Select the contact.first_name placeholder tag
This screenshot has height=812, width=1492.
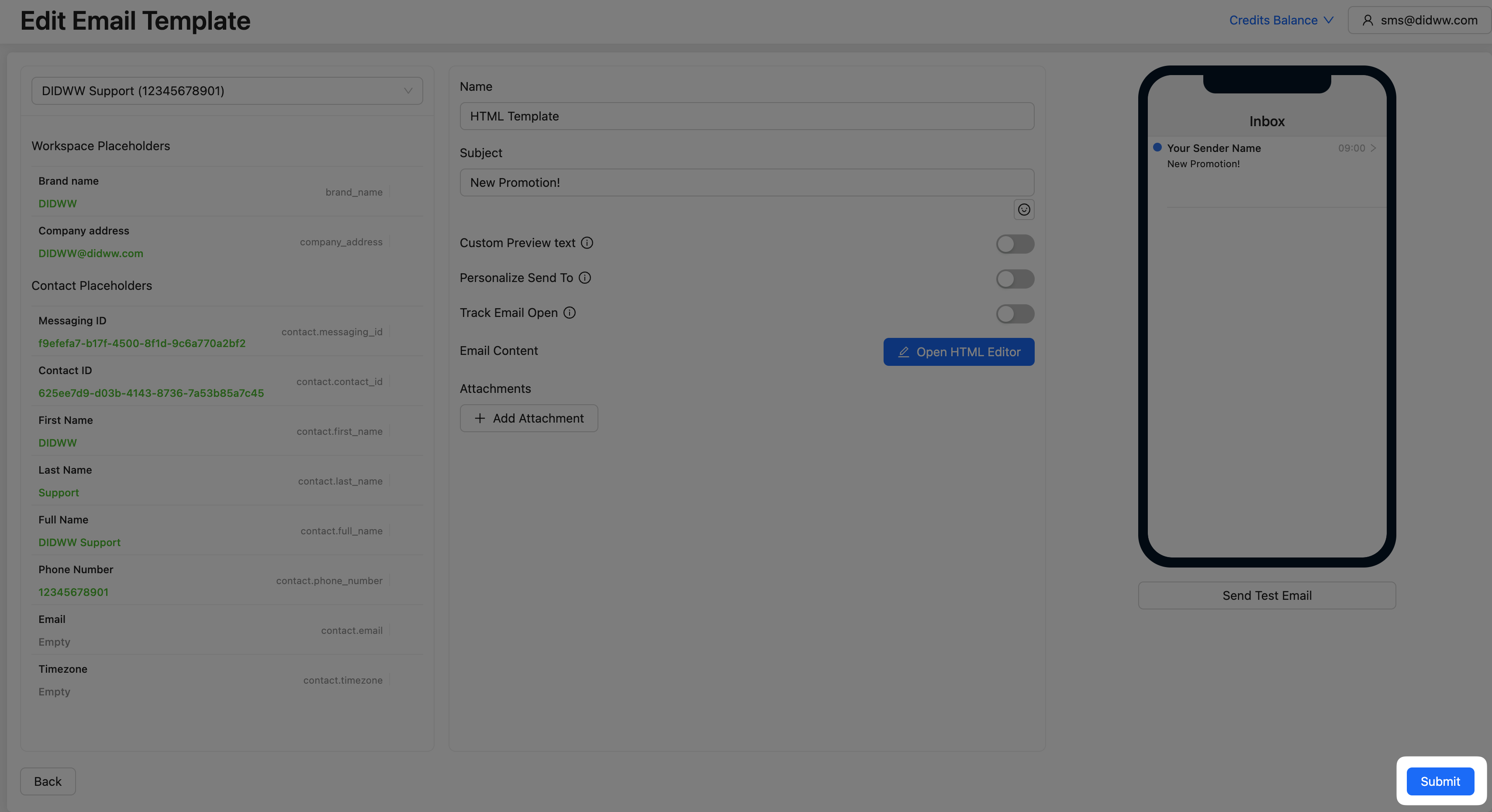339,431
